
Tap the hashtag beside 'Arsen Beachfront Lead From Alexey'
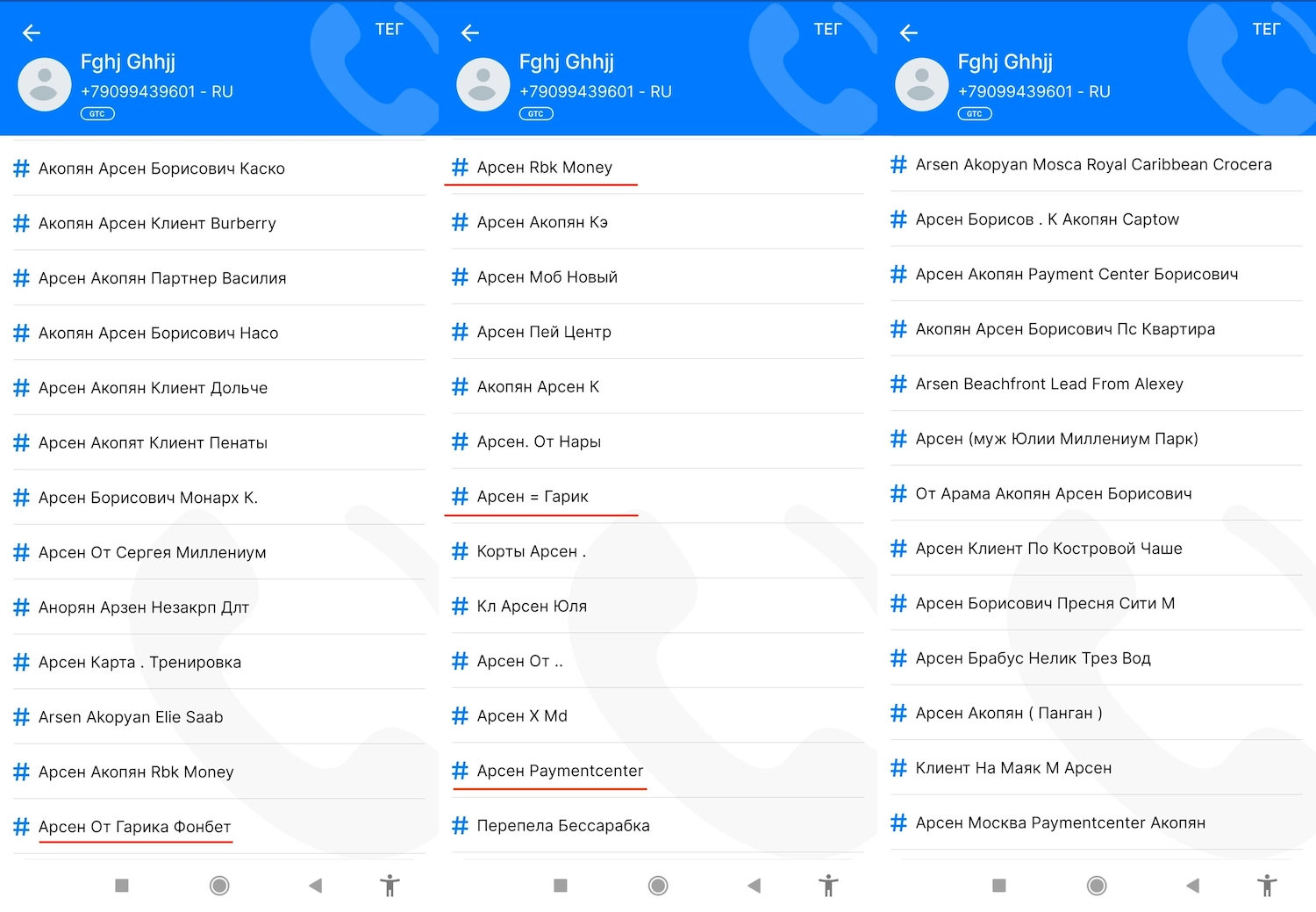(x=898, y=384)
